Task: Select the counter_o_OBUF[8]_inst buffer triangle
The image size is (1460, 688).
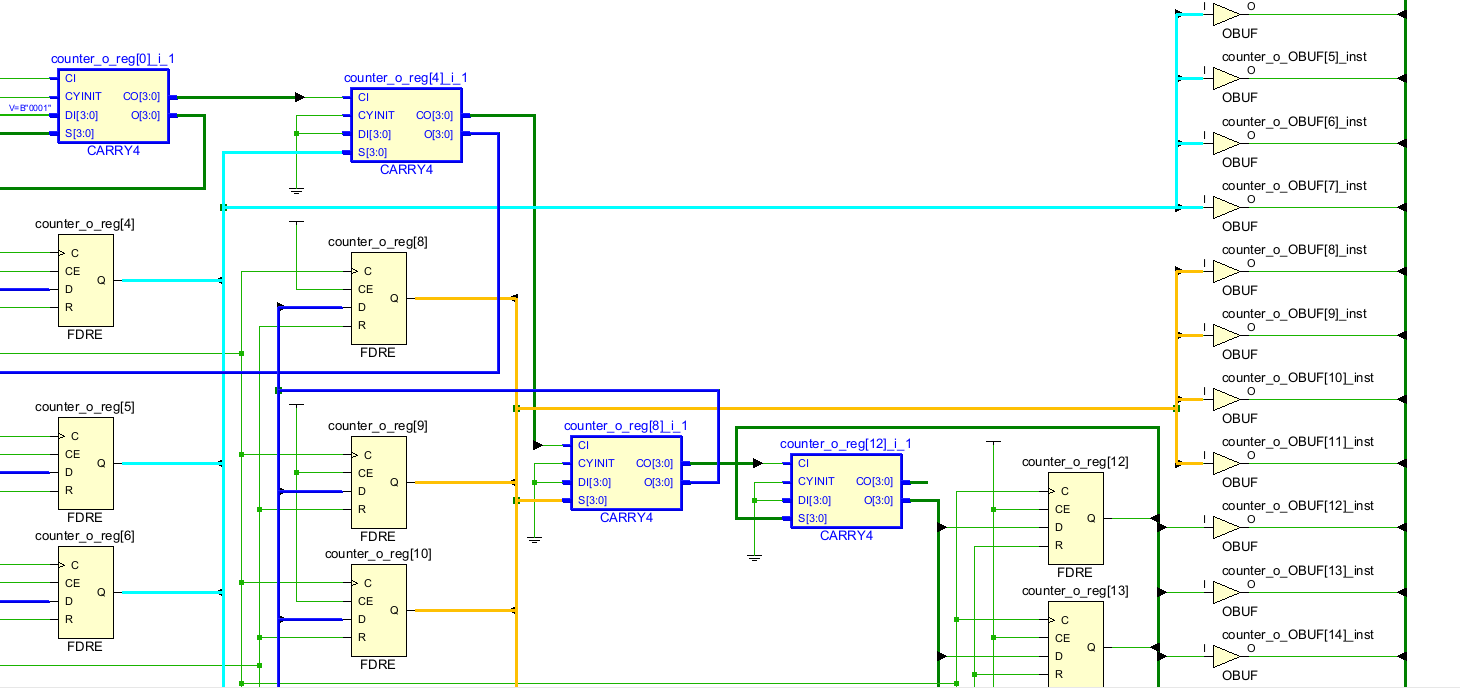Action: pos(1225,271)
